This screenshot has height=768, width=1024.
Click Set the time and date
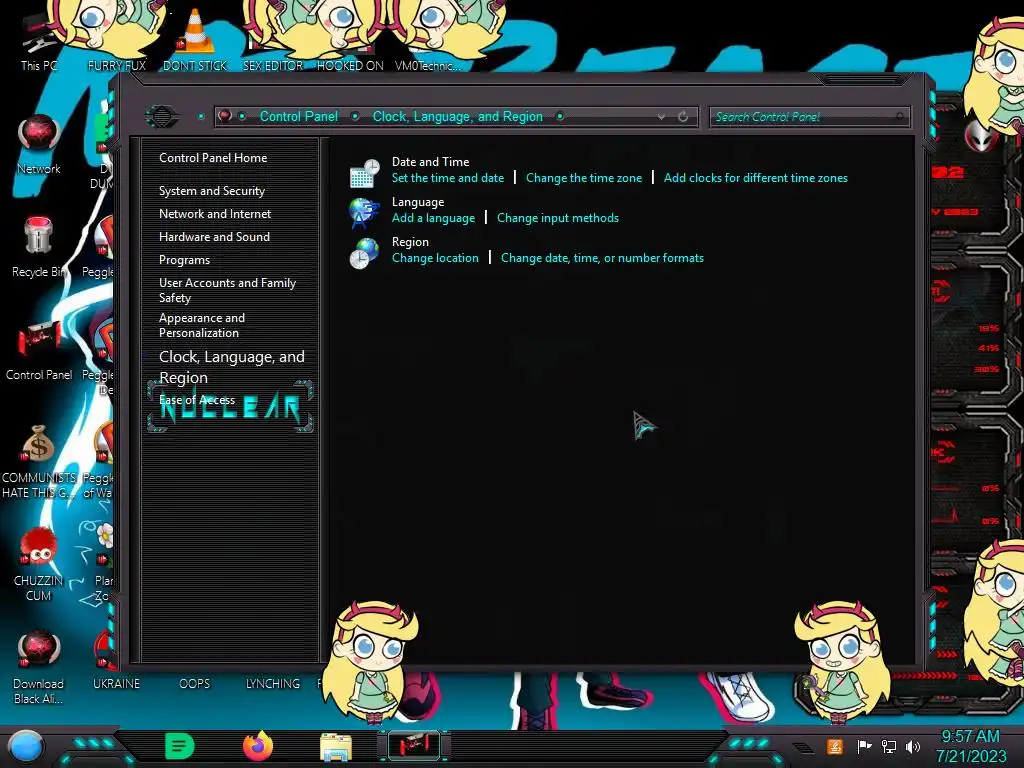point(447,178)
